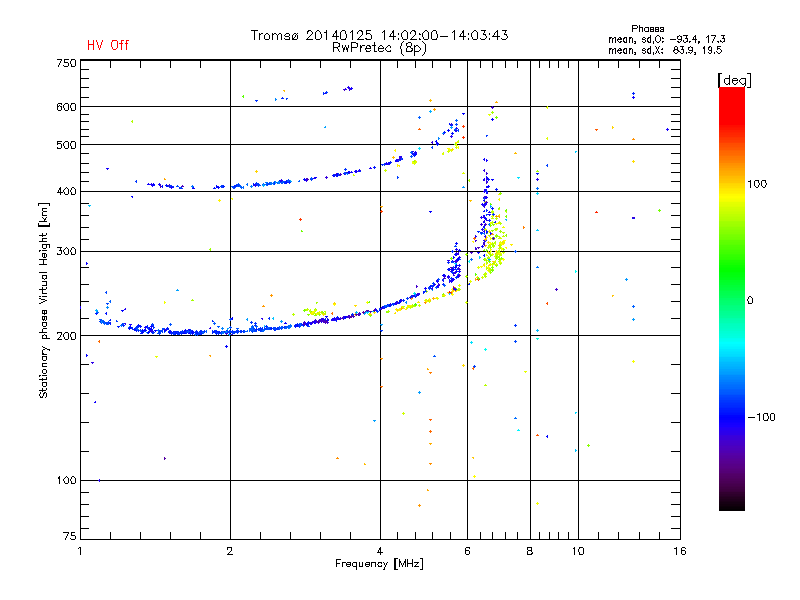Click the 'Phases' heading text

[647, 29]
